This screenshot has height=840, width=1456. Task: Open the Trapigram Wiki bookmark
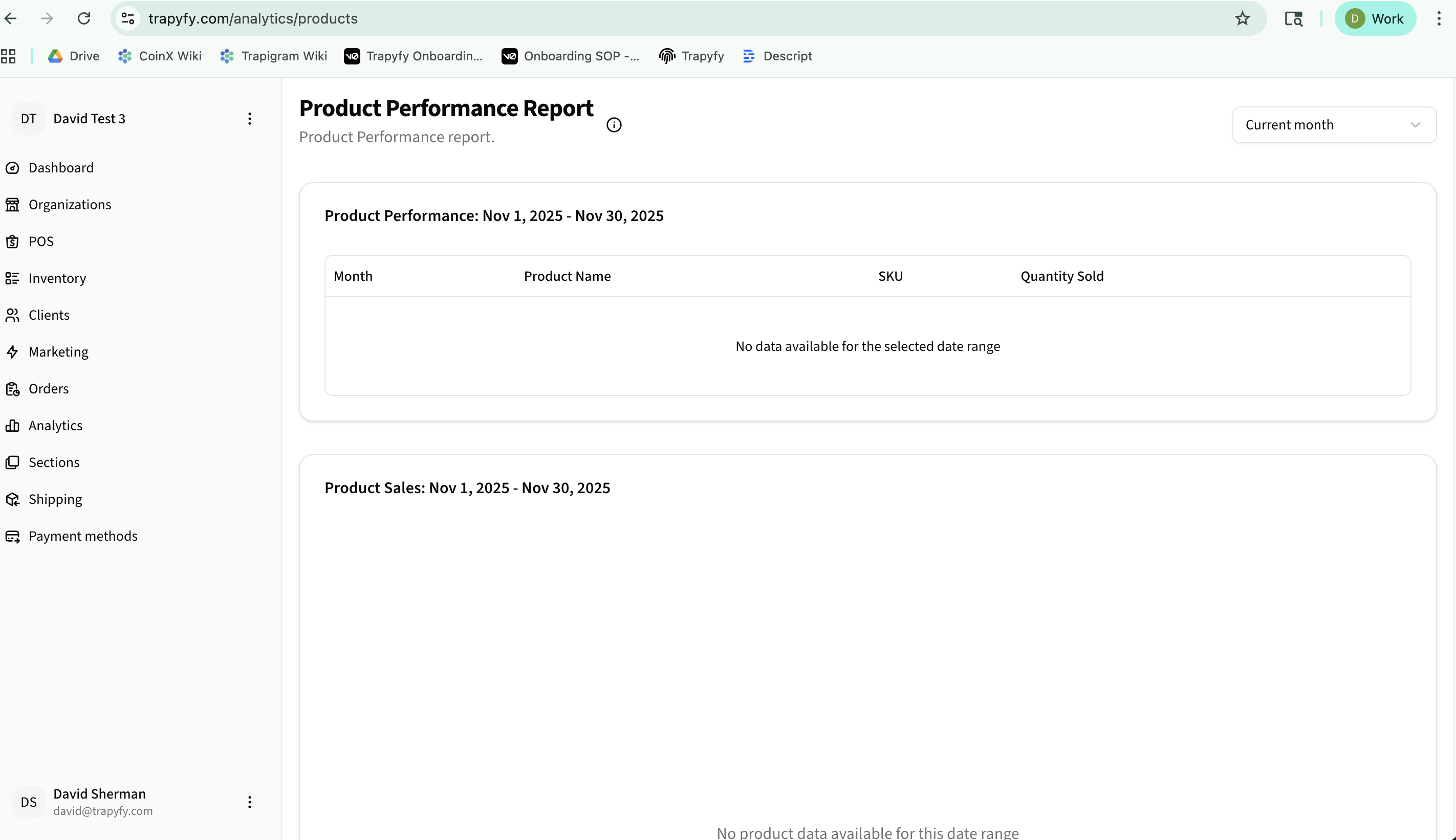pos(273,56)
